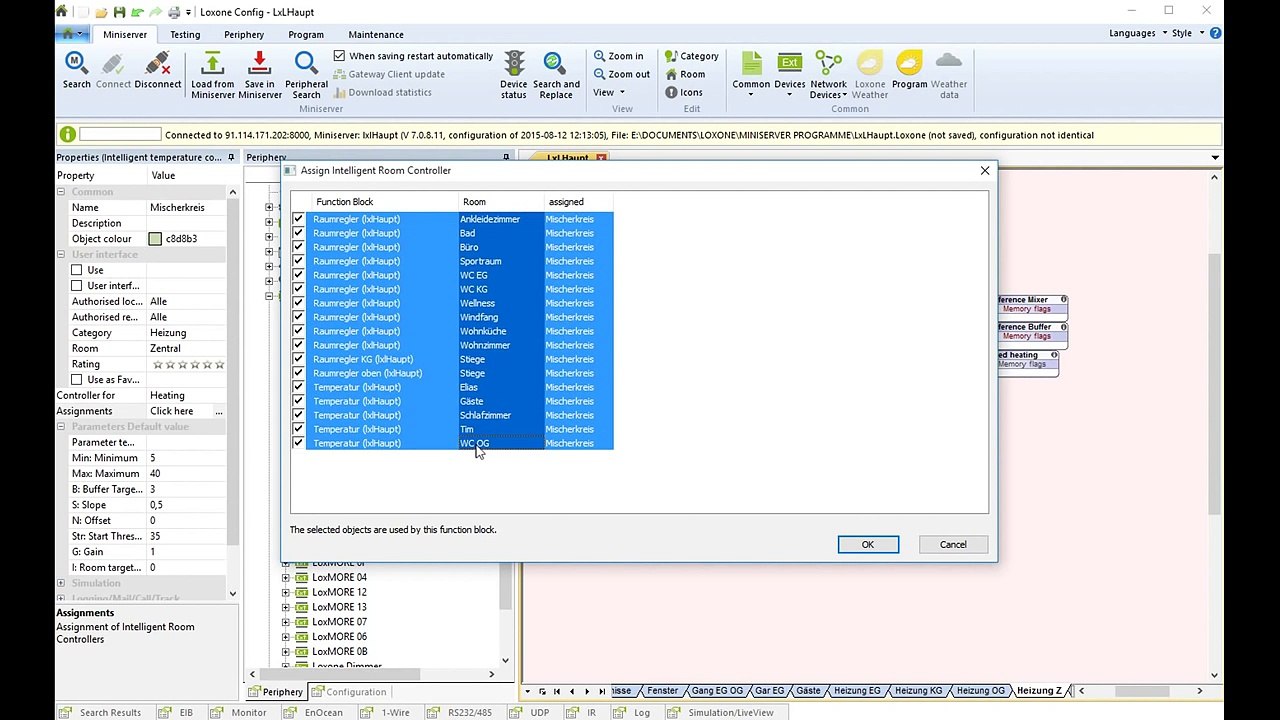The image size is (1280, 720).
Task: Open the Search Results status tab
Action: pos(102,713)
